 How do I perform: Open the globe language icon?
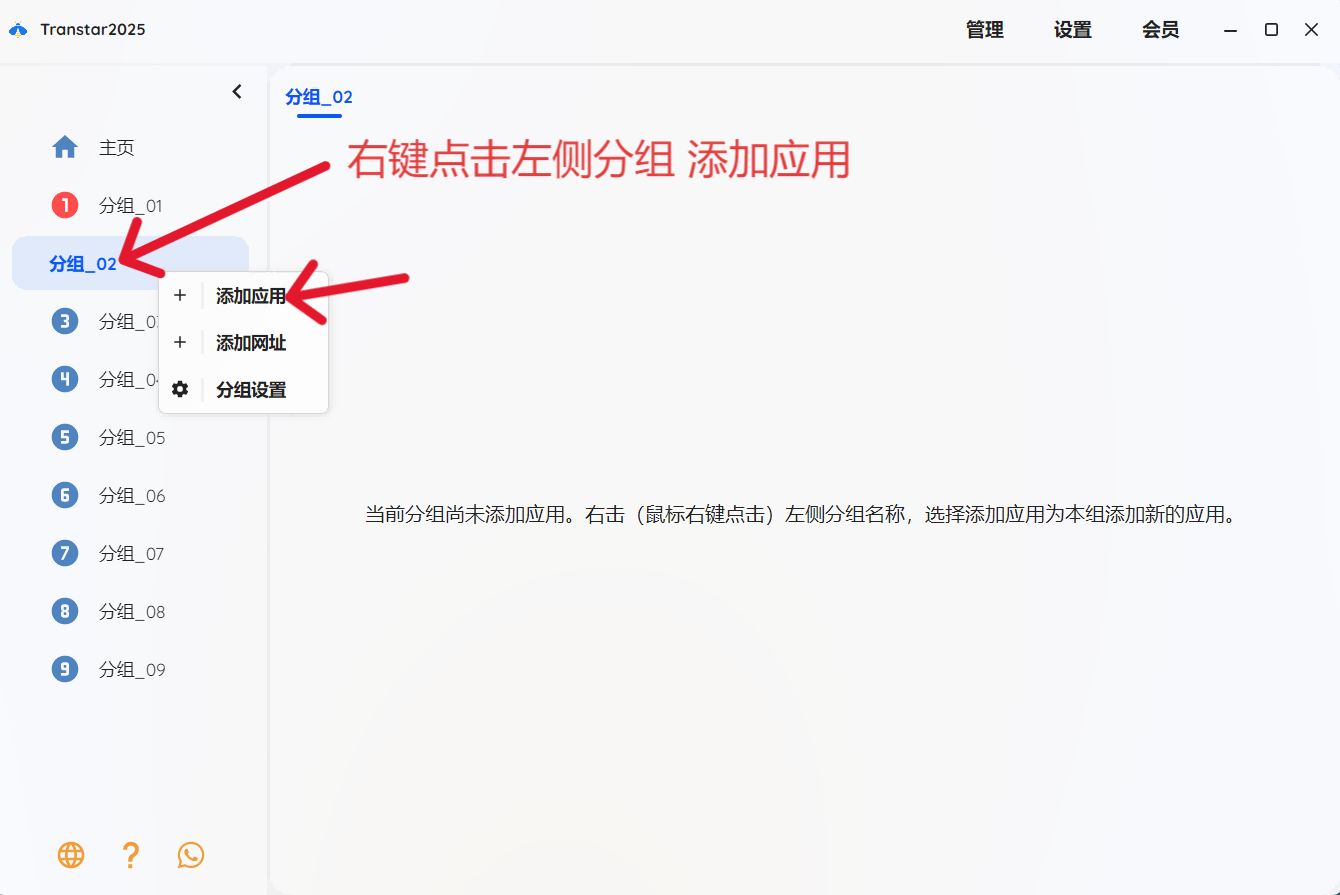tap(71, 855)
